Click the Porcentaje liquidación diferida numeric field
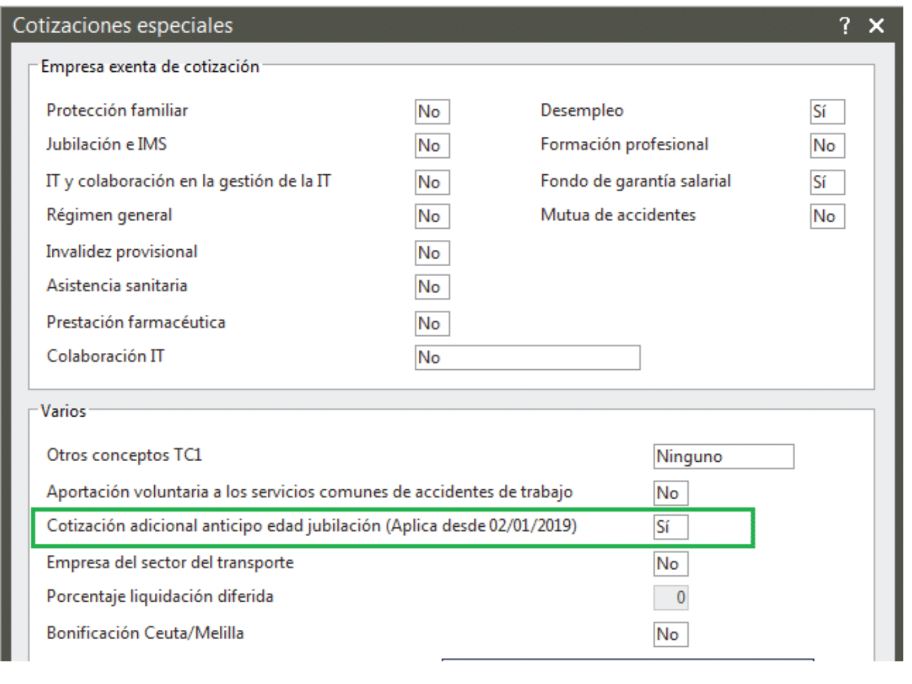Viewport: 912px width, 684px height. (x=671, y=597)
